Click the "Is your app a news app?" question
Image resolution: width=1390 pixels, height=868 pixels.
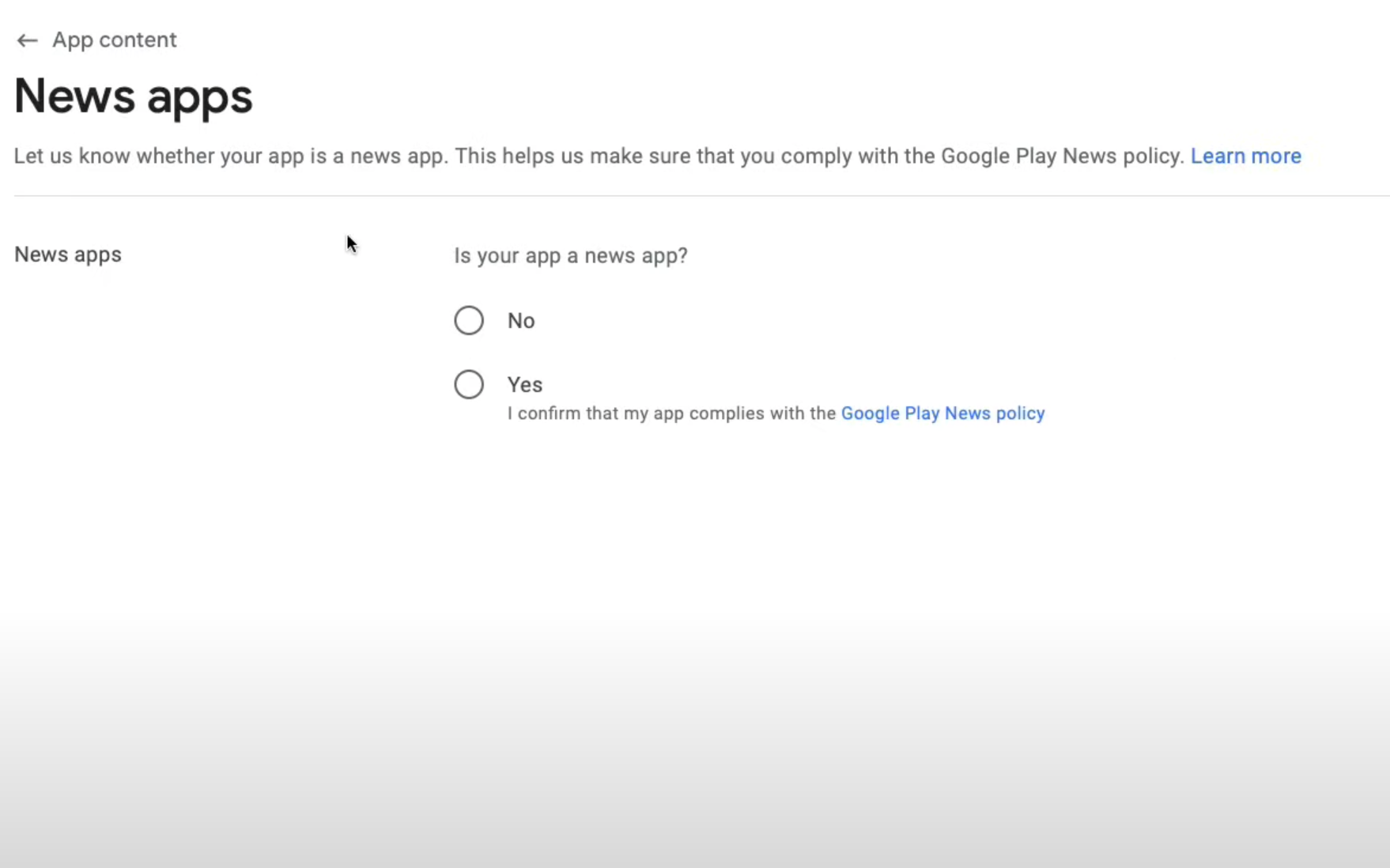coord(570,255)
